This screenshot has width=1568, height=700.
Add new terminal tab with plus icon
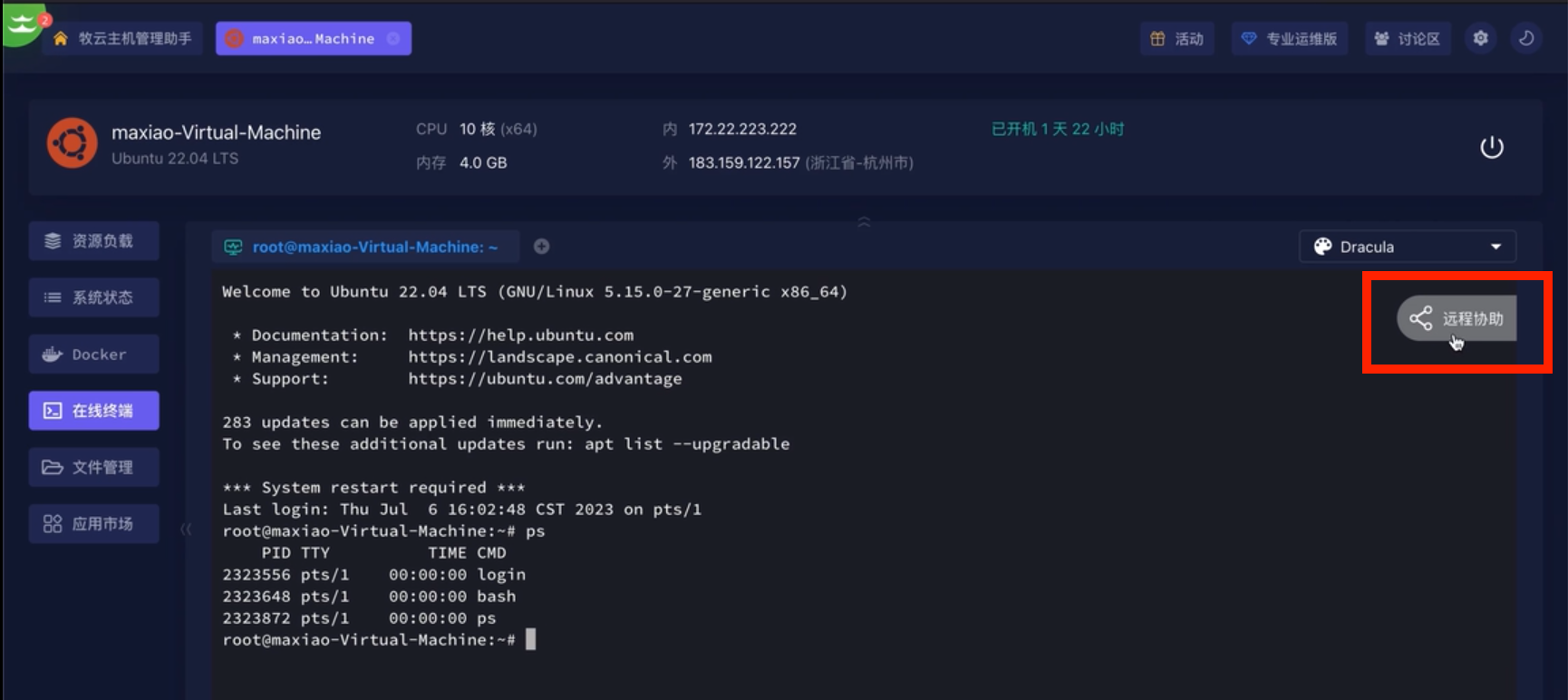(541, 247)
